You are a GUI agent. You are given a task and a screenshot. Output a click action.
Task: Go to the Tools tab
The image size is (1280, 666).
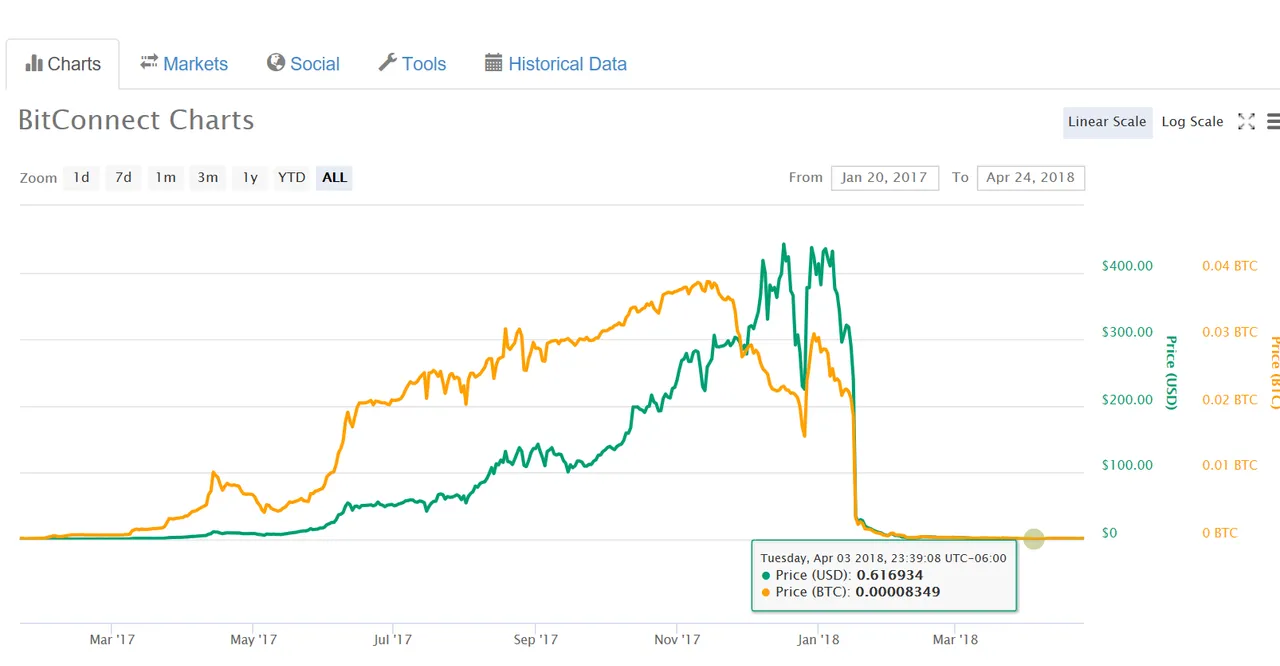pyautogui.click(x=412, y=64)
